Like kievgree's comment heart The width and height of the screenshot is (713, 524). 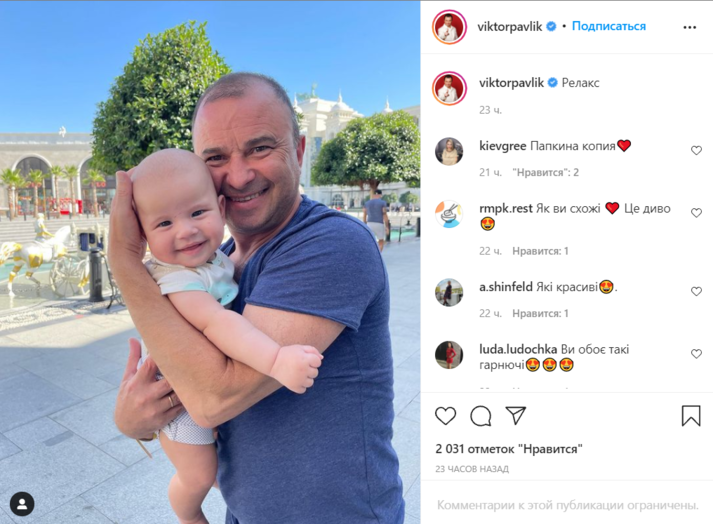(x=696, y=150)
